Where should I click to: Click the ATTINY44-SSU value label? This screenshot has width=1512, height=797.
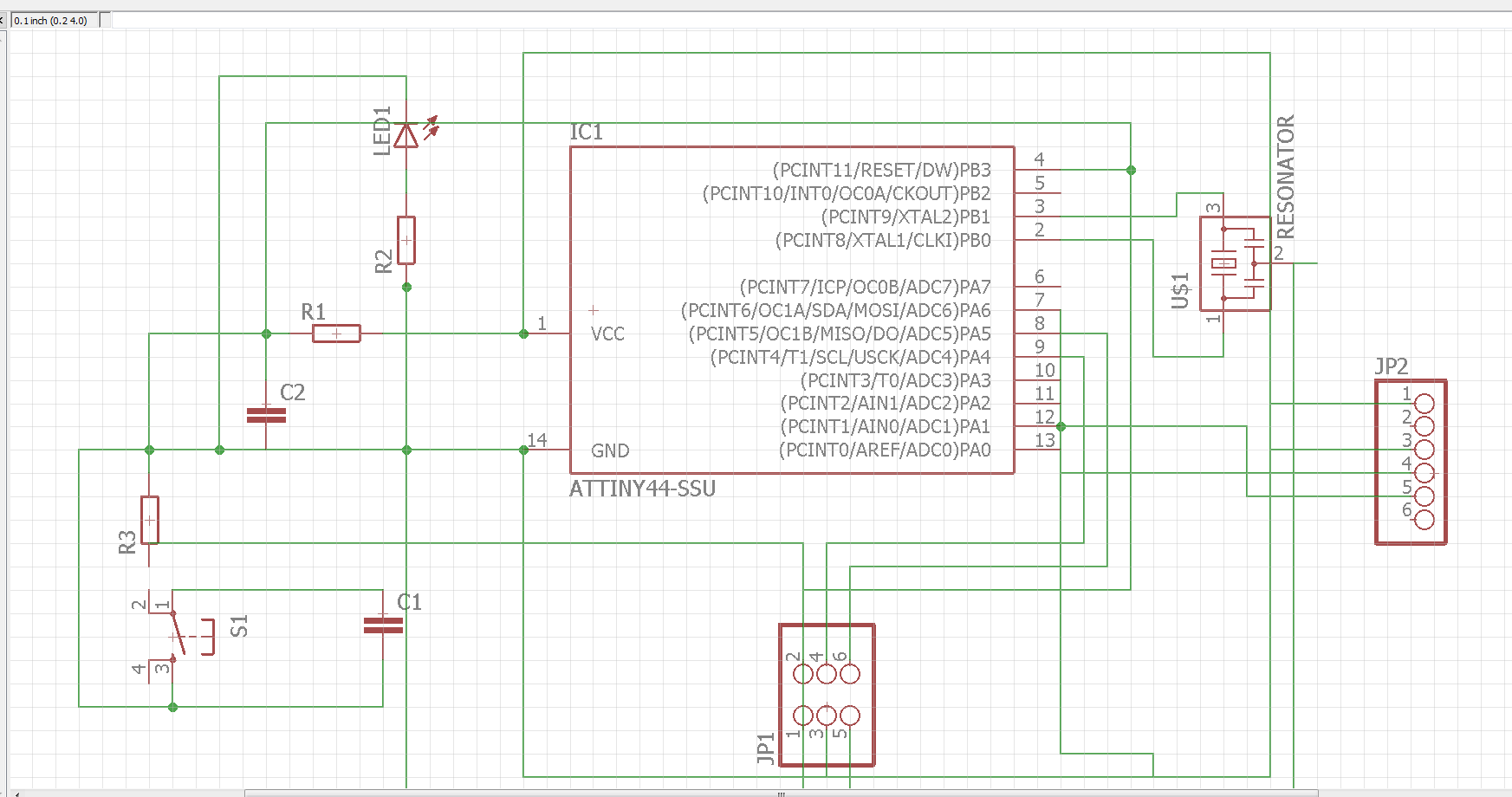[642, 489]
